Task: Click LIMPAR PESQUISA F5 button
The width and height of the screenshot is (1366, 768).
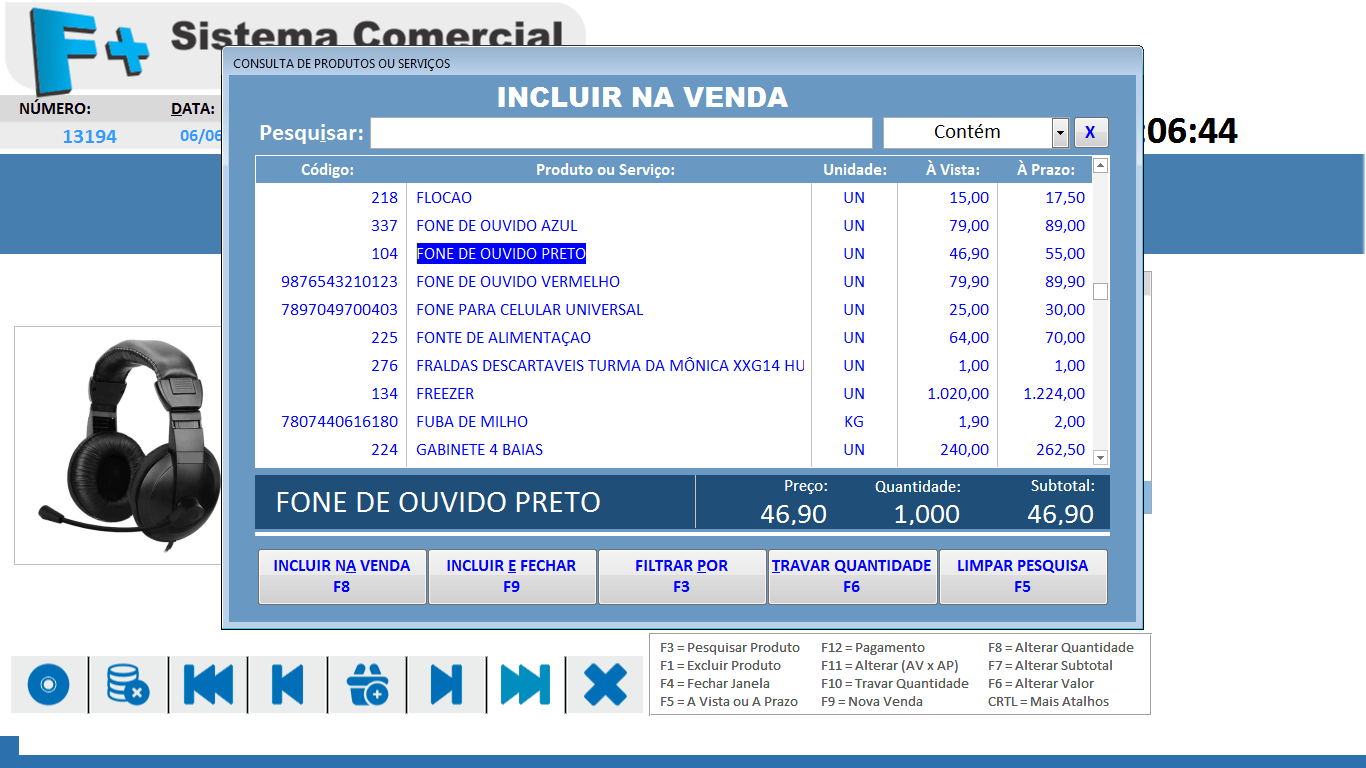Action: 1023,577
